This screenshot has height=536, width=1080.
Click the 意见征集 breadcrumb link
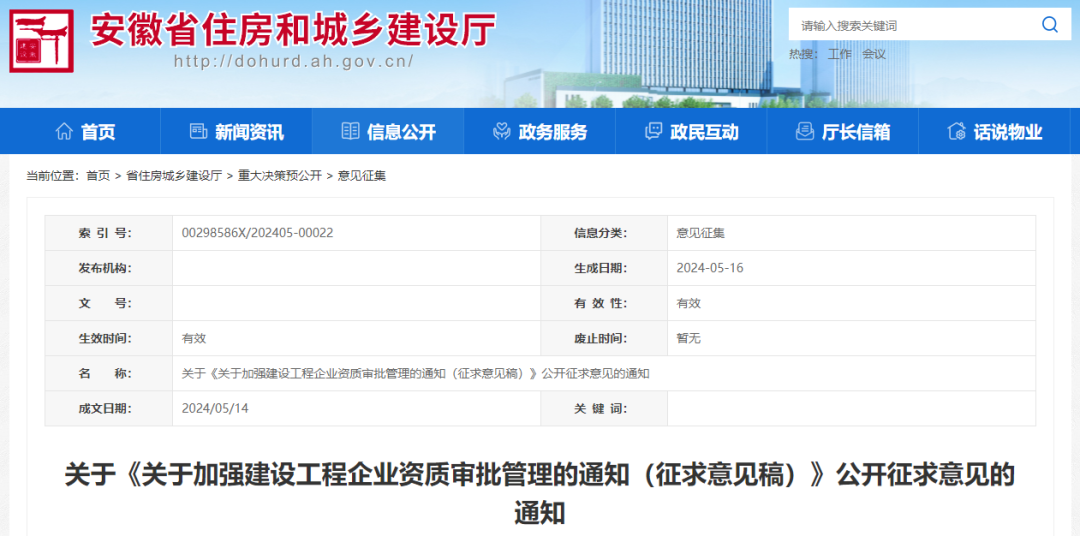[x=362, y=176]
